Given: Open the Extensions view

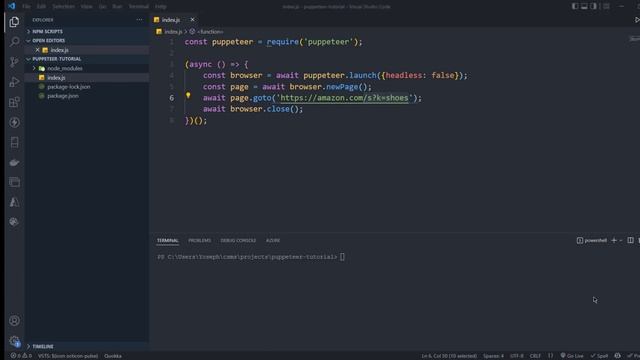Looking at the screenshot, I should (x=14, y=102).
